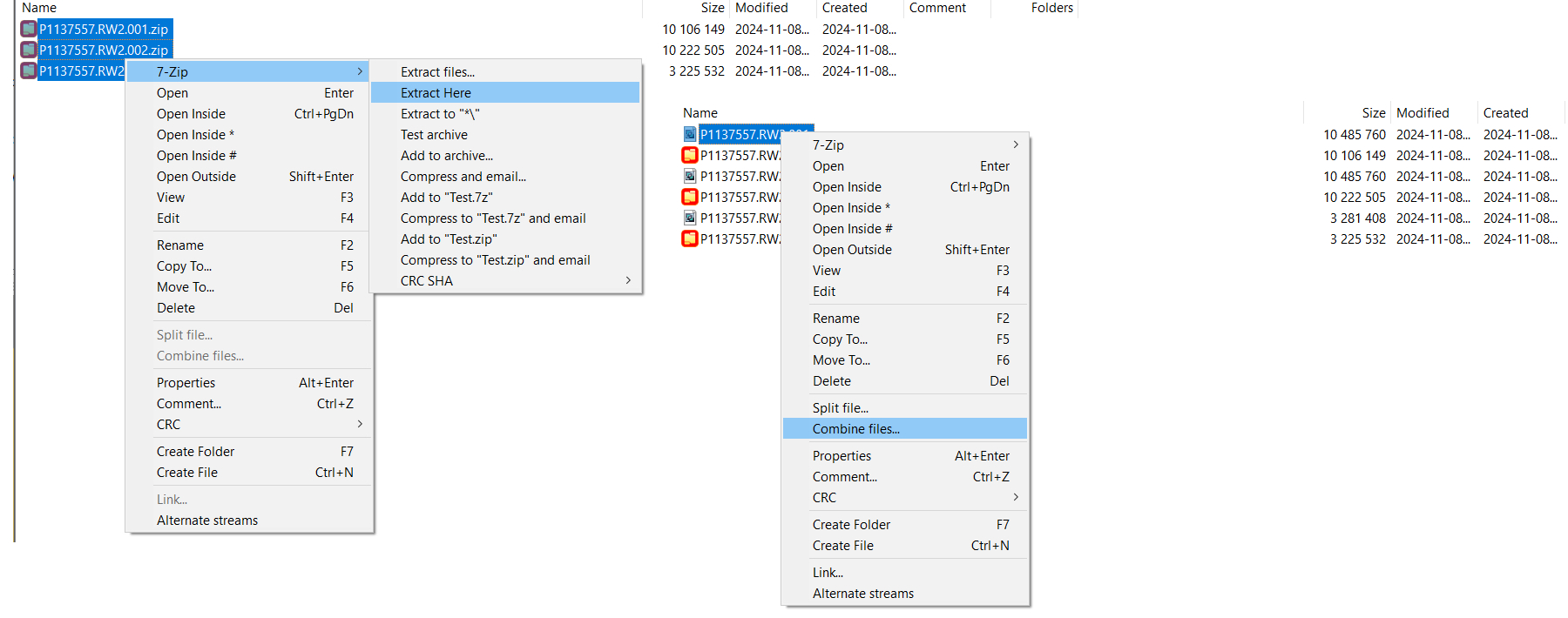This screenshot has width=1568, height=618.
Task: Sort left list by Size column header
Action: pos(713,8)
